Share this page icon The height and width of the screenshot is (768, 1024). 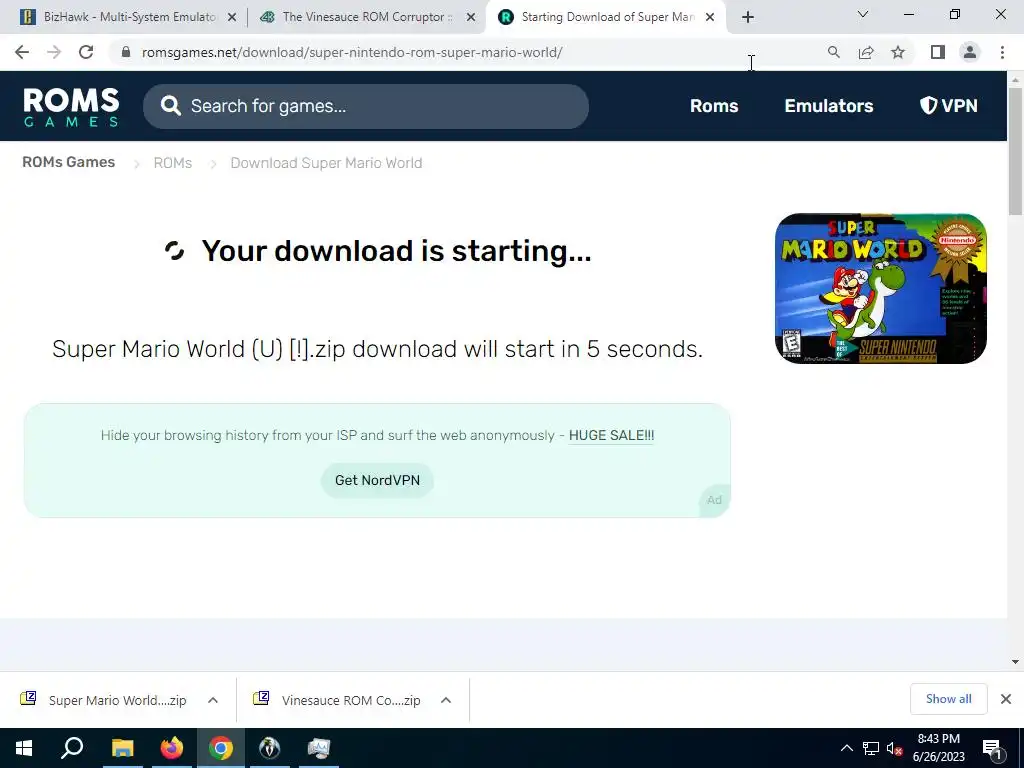click(x=866, y=52)
